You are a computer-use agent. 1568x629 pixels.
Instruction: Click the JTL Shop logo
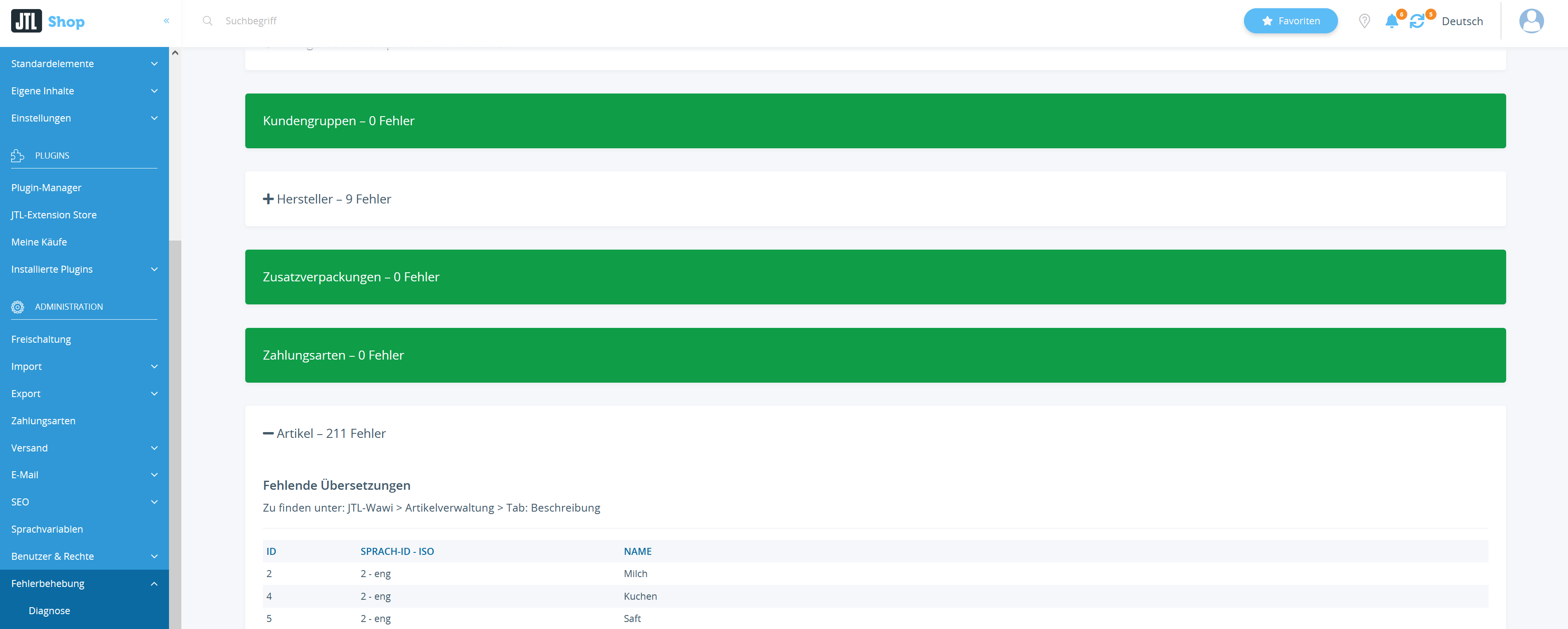click(x=48, y=21)
